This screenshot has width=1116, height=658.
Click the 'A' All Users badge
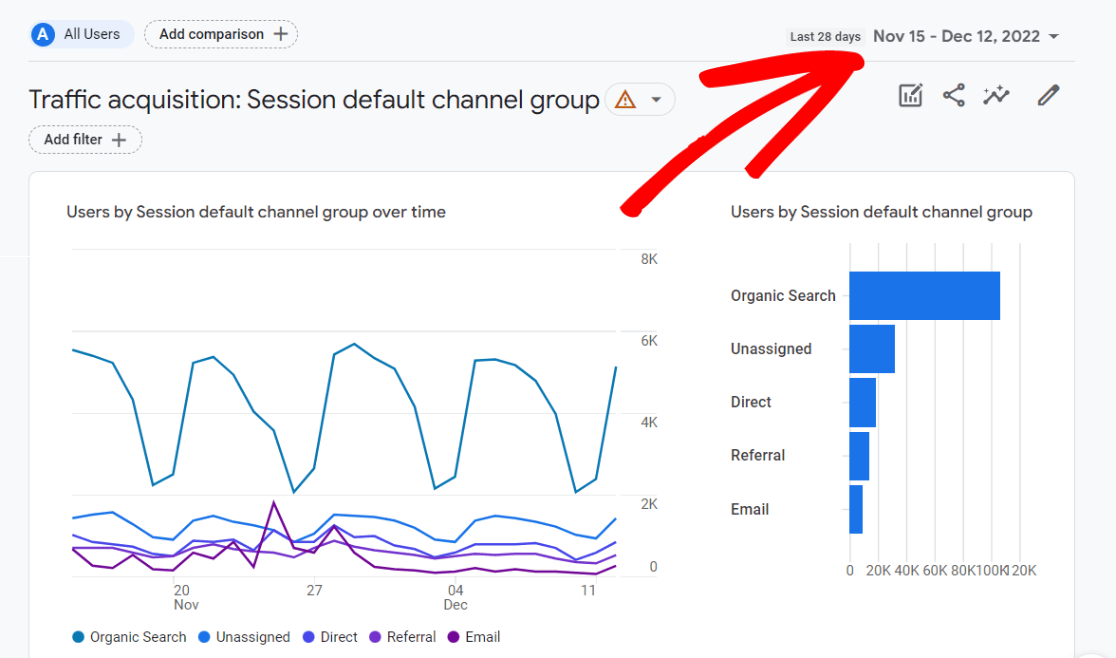click(42, 34)
